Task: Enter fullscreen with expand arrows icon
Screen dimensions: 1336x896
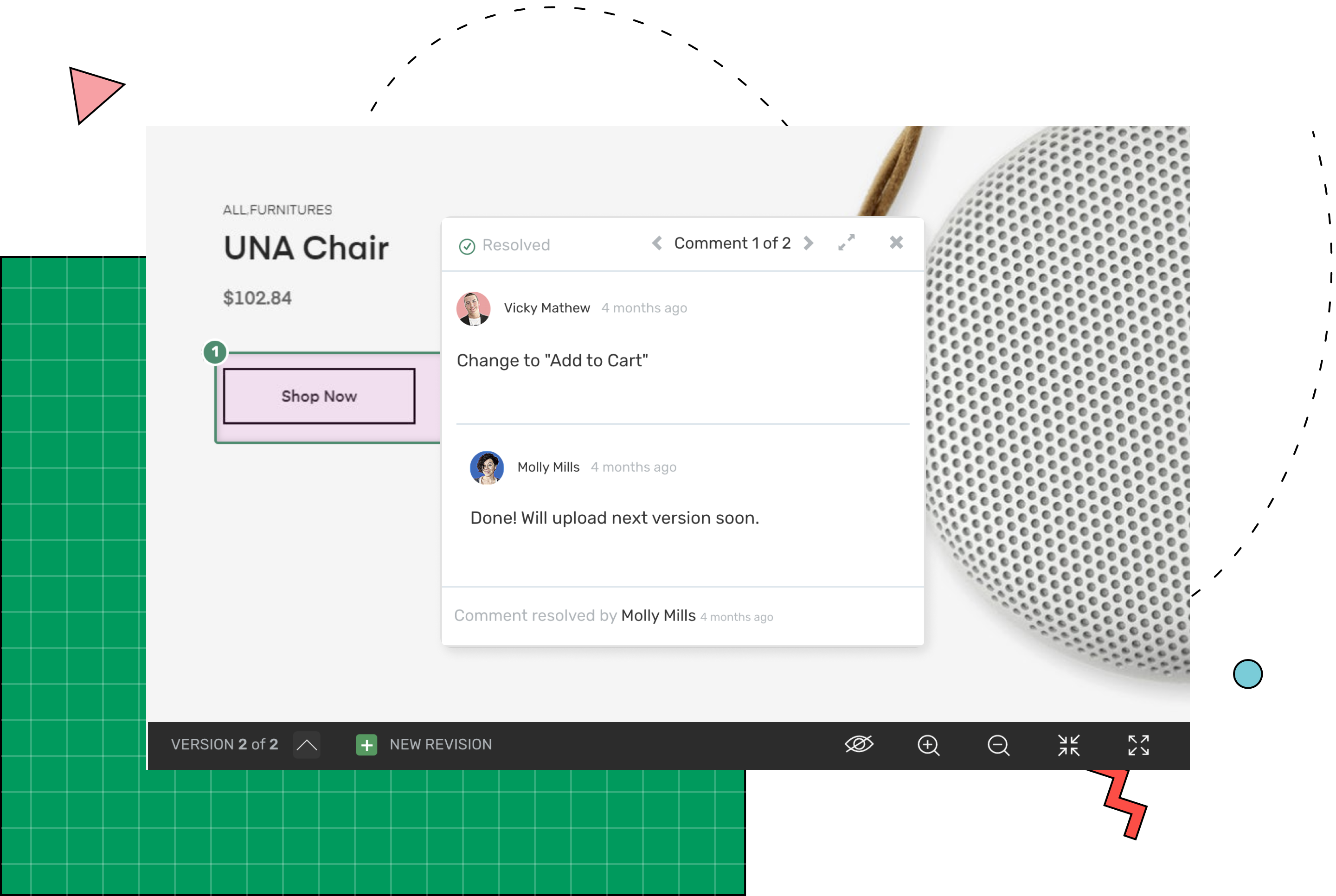Action: (x=1138, y=745)
